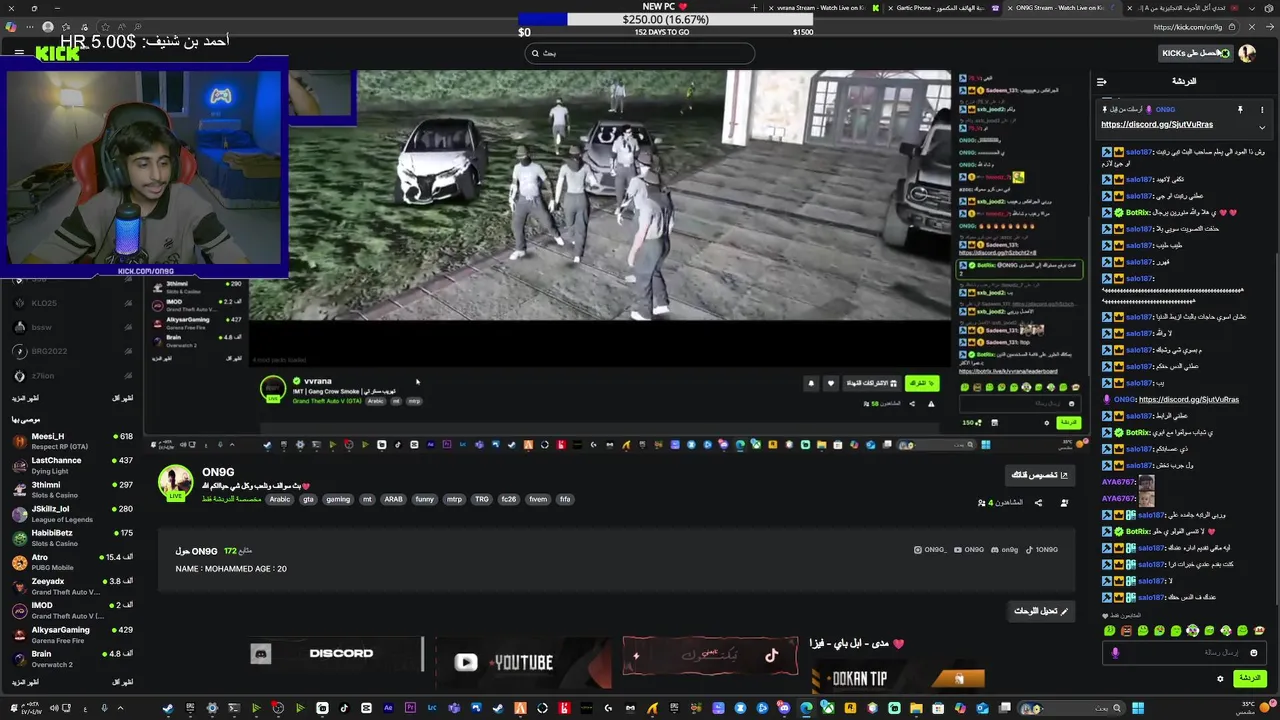Image resolution: width=1280 pixels, height=720 pixels.
Task: Select the gta tag
Action: coord(309,499)
